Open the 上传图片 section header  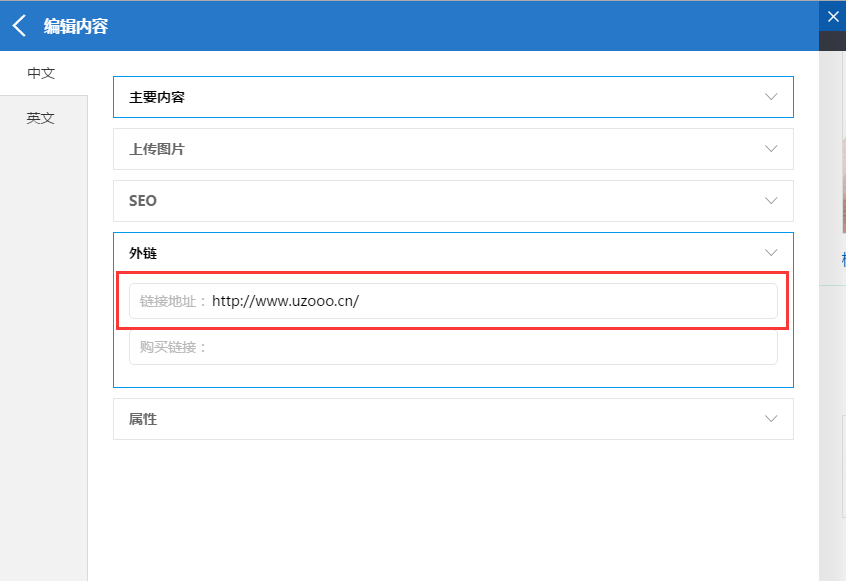click(453, 149)
